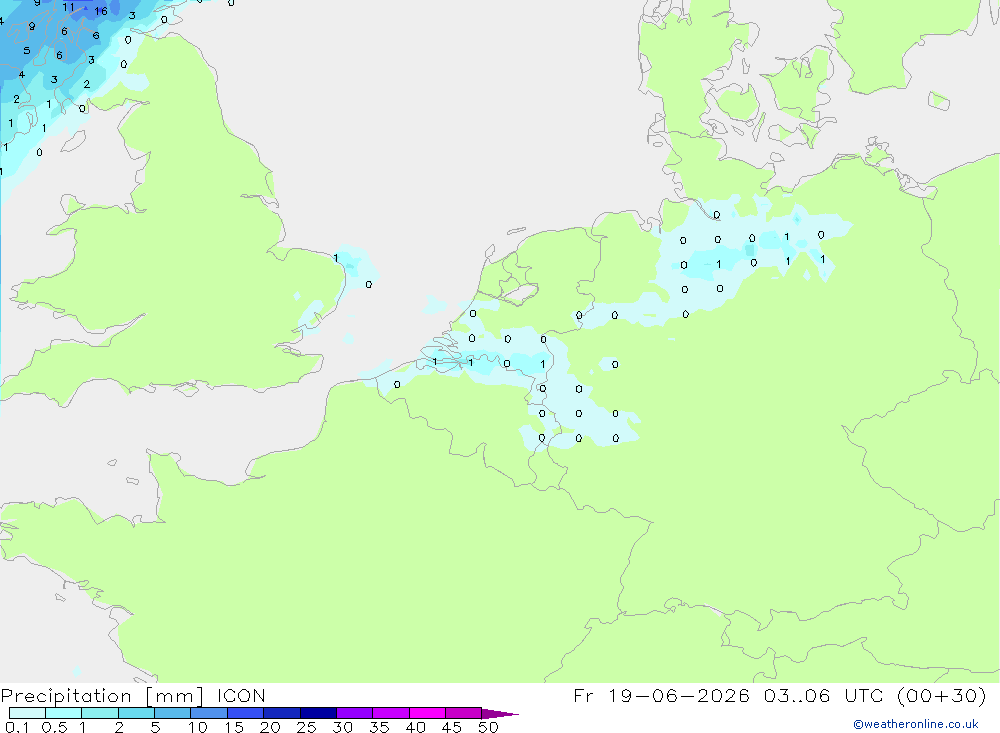Click the 'Fr 19-06-2026 03..06 UTC (00+30)' timestamp
The width and height of the screenshot is (1000, 733).
(780, 696)
